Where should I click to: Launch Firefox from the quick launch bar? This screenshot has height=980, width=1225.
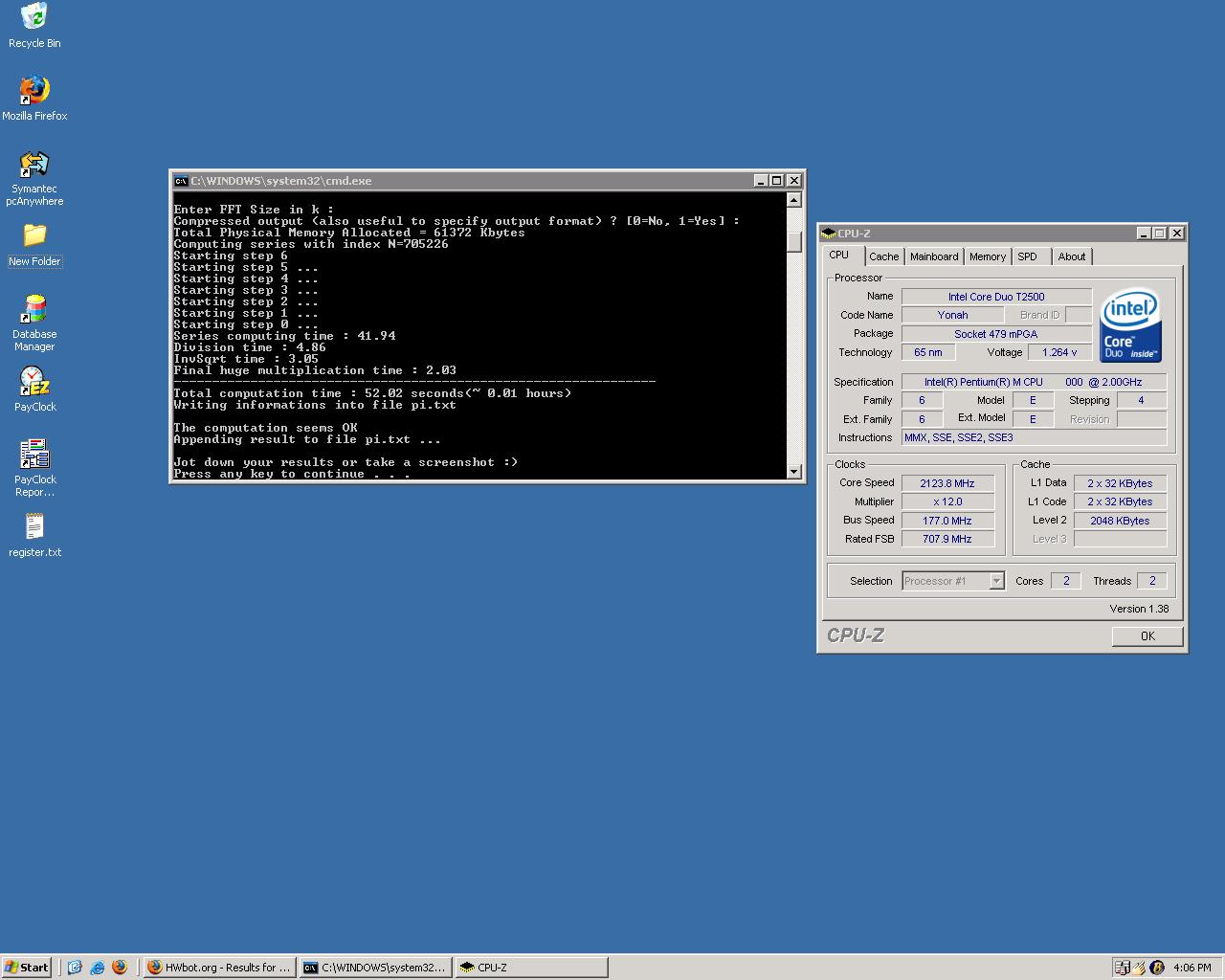click(x=119, y=968)
